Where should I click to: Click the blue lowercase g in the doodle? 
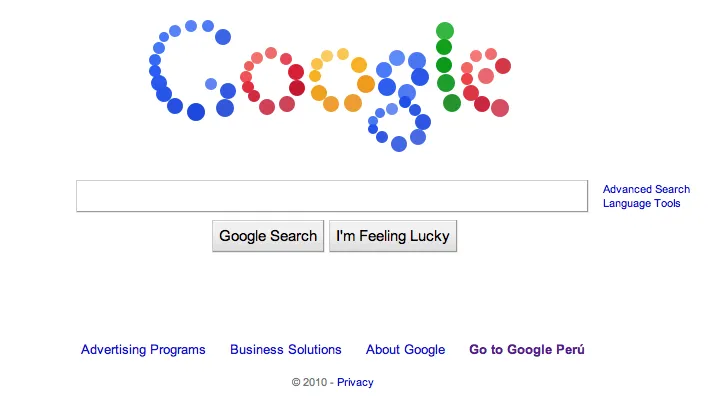pyautogui.click(x=399, y=101)
